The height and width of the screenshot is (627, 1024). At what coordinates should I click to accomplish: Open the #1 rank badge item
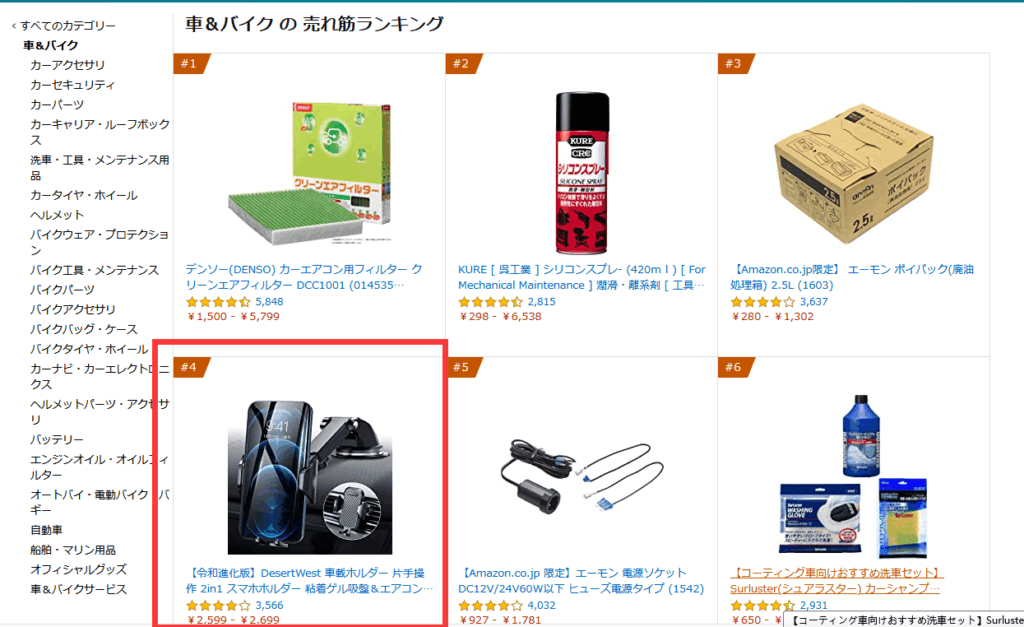click(x=192, y=64)
